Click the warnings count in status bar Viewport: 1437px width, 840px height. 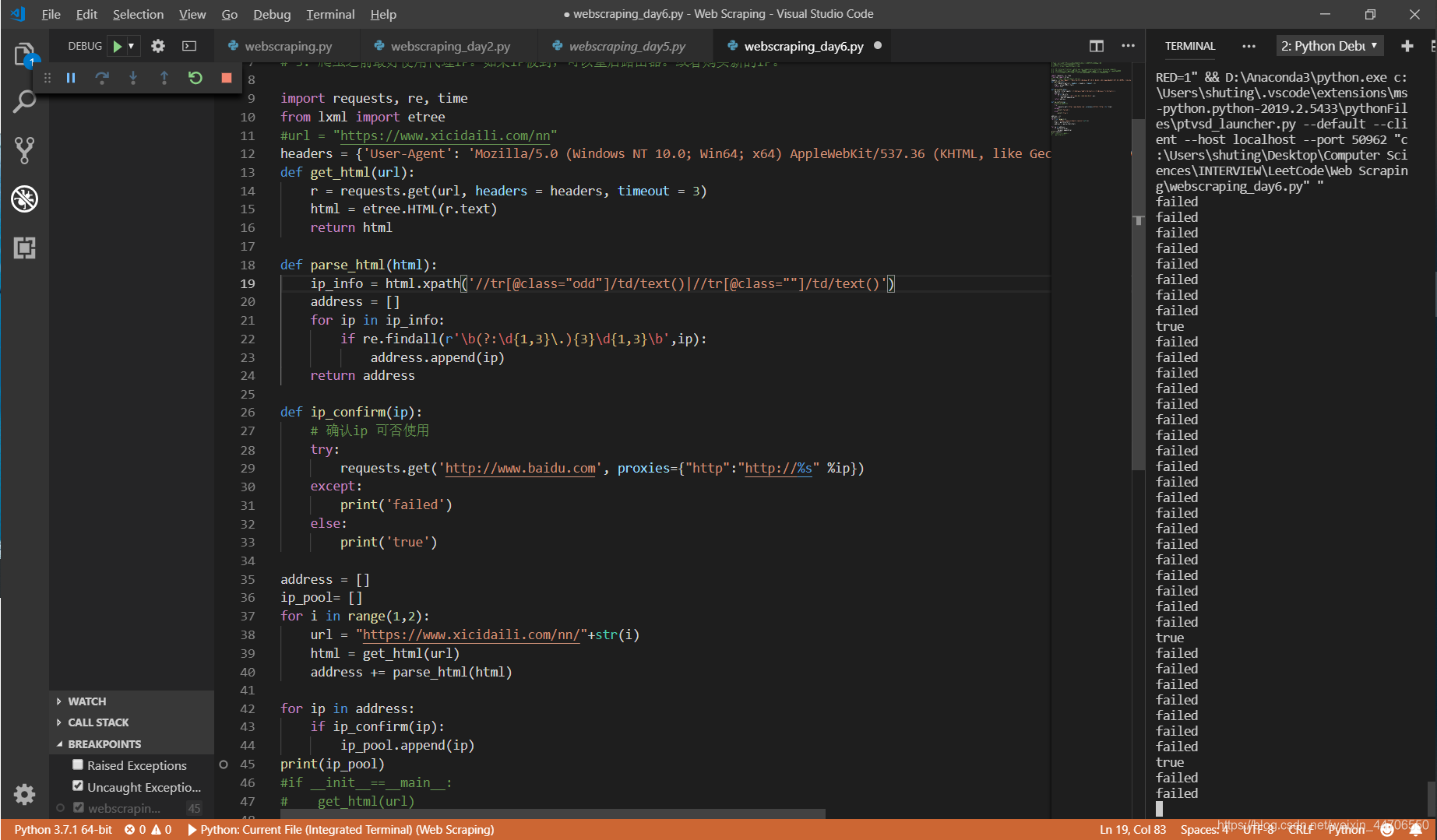click(x=162, y=830)
